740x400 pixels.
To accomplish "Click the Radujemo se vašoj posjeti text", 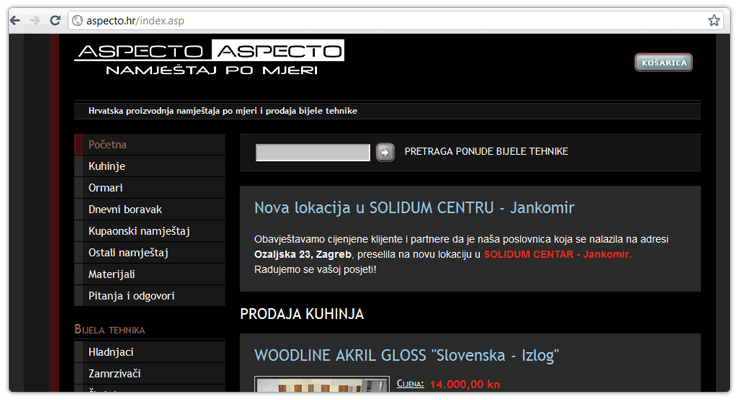I will click(x=315, y=269).
